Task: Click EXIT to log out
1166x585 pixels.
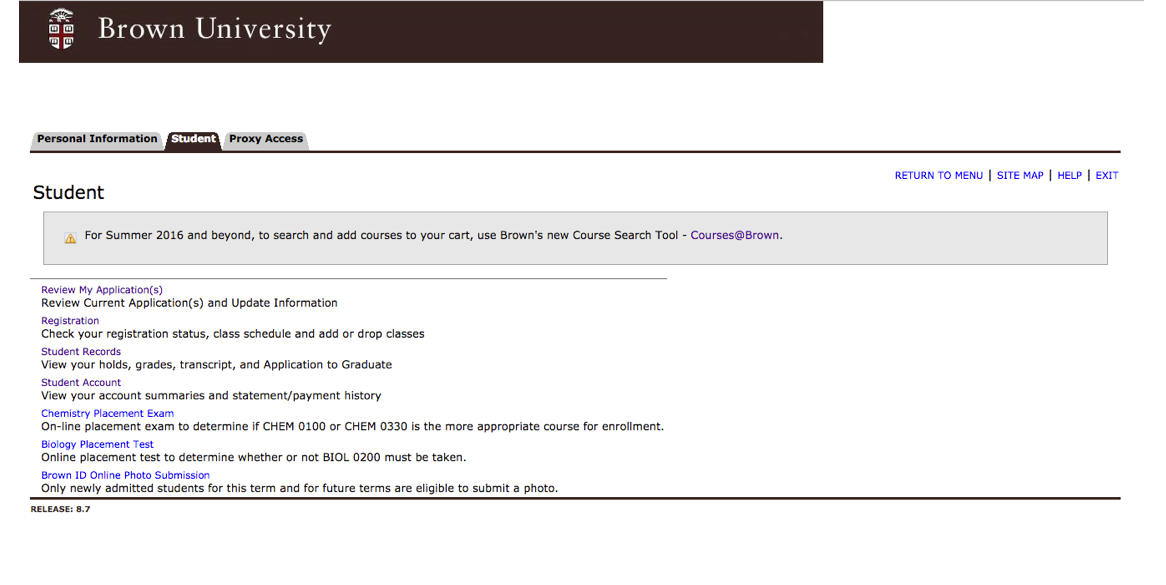Action: tap(1107, 175)
